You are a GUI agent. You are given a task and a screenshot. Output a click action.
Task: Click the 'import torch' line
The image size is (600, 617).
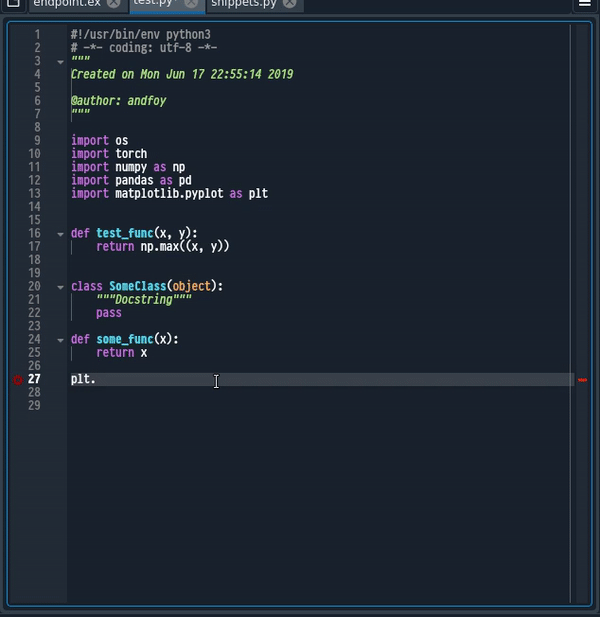pos(109,154)
